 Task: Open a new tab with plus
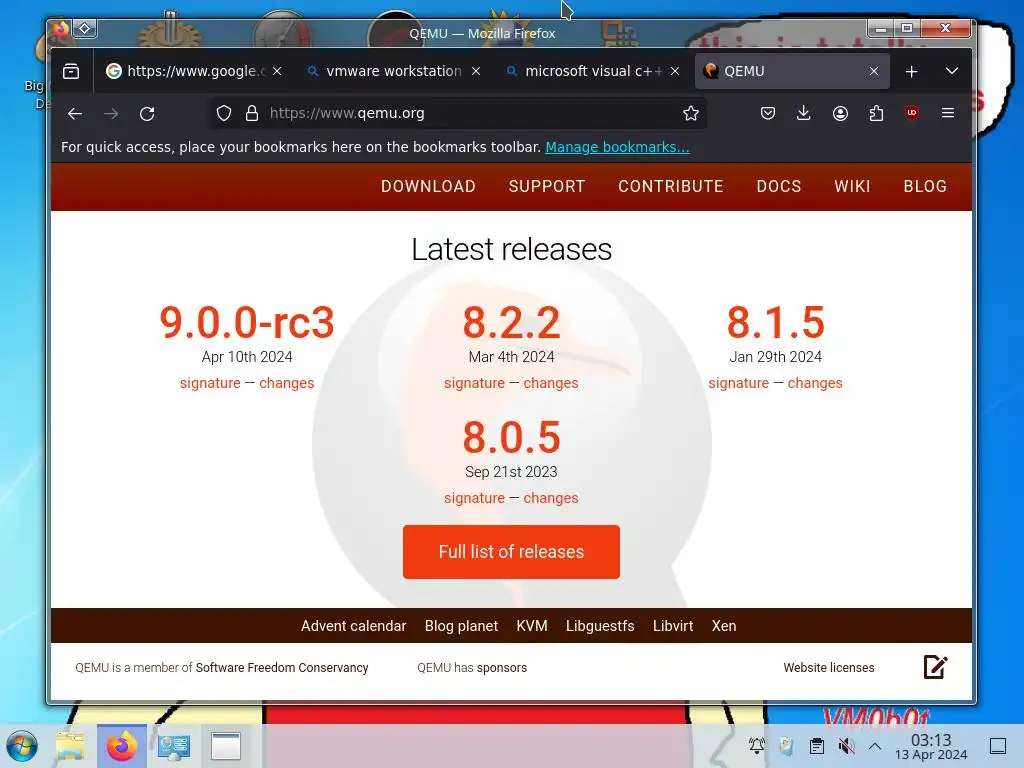912,71
